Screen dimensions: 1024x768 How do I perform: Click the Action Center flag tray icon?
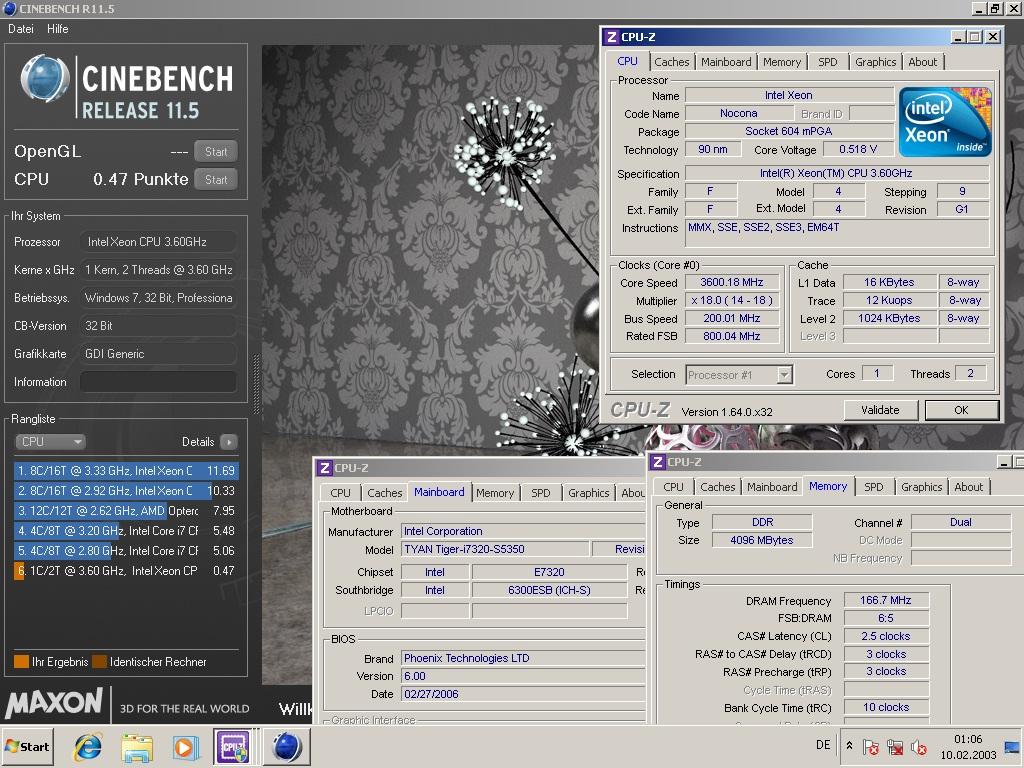point(871,746)
